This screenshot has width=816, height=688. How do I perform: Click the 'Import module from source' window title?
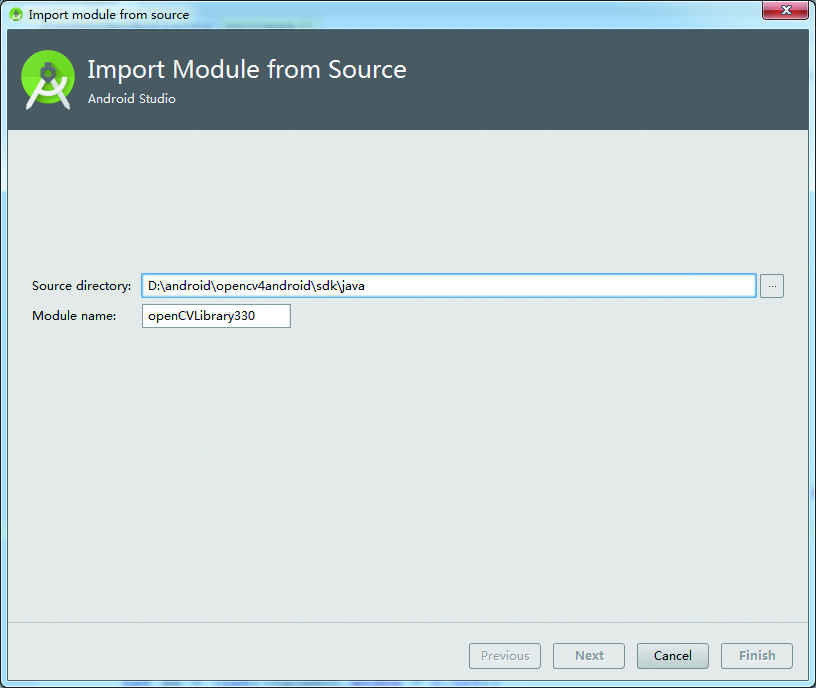(x=109, y=15)
